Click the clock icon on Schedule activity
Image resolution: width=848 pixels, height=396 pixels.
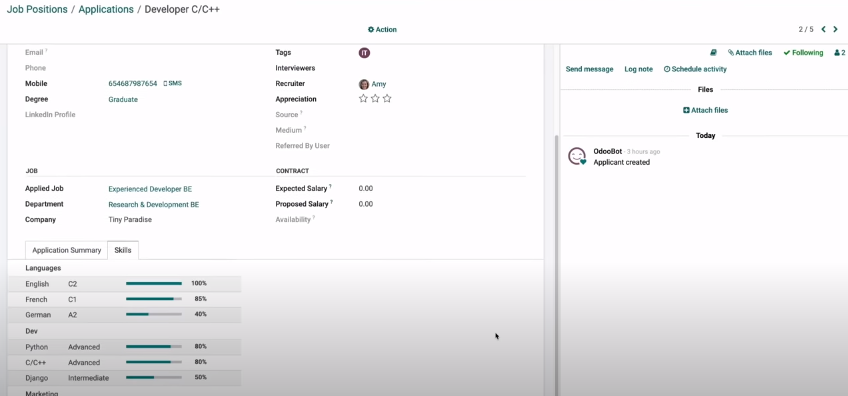pyautogui.click(x=667, y=69)
